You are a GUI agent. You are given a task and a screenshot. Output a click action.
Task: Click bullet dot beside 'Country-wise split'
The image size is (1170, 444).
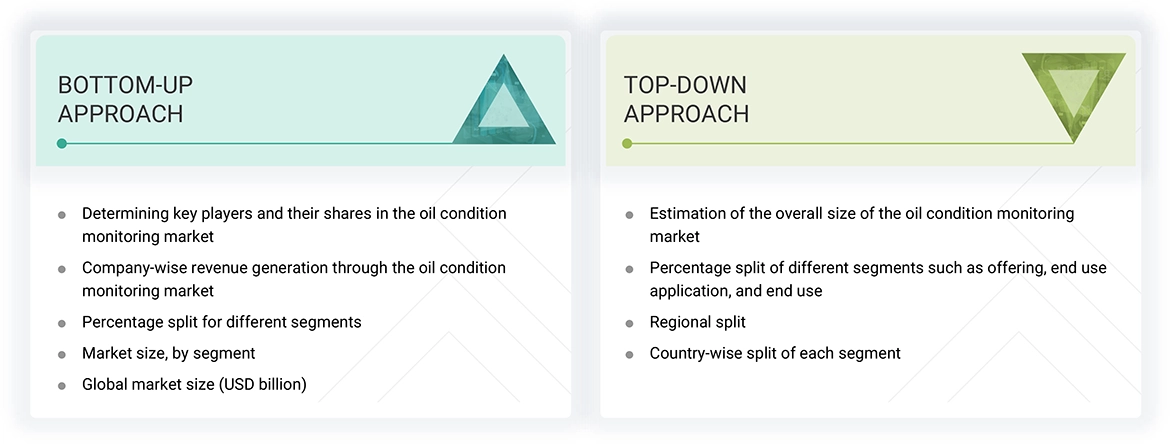click(x=629, y=354)
